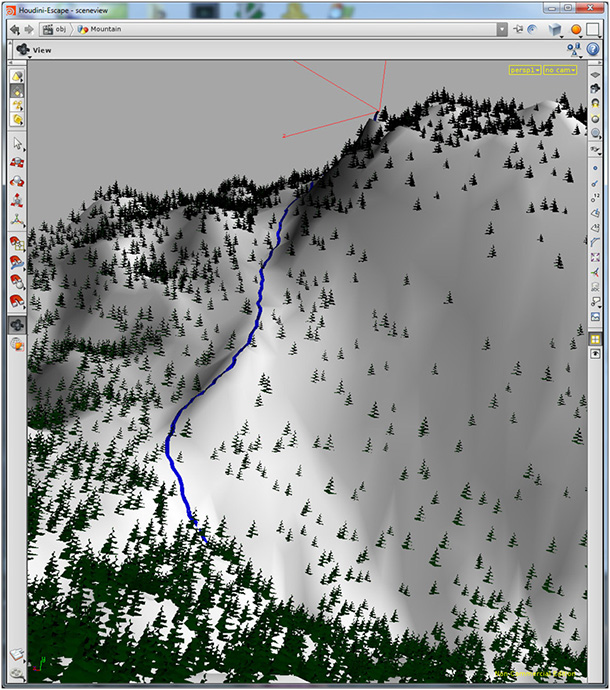Toggle background image display icon

coord(595,317)
